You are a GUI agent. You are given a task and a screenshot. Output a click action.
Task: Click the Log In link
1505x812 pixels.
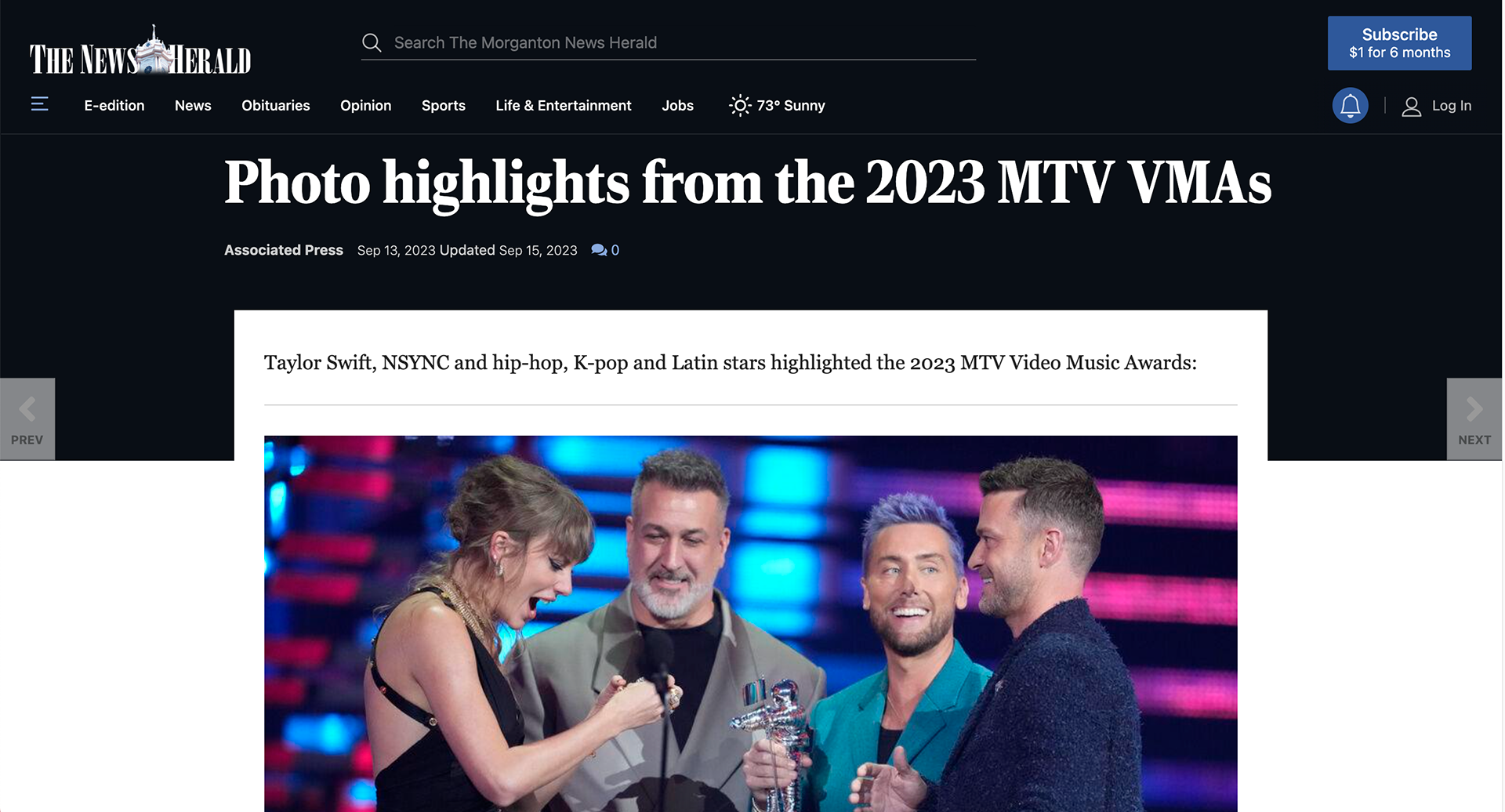1451,105
